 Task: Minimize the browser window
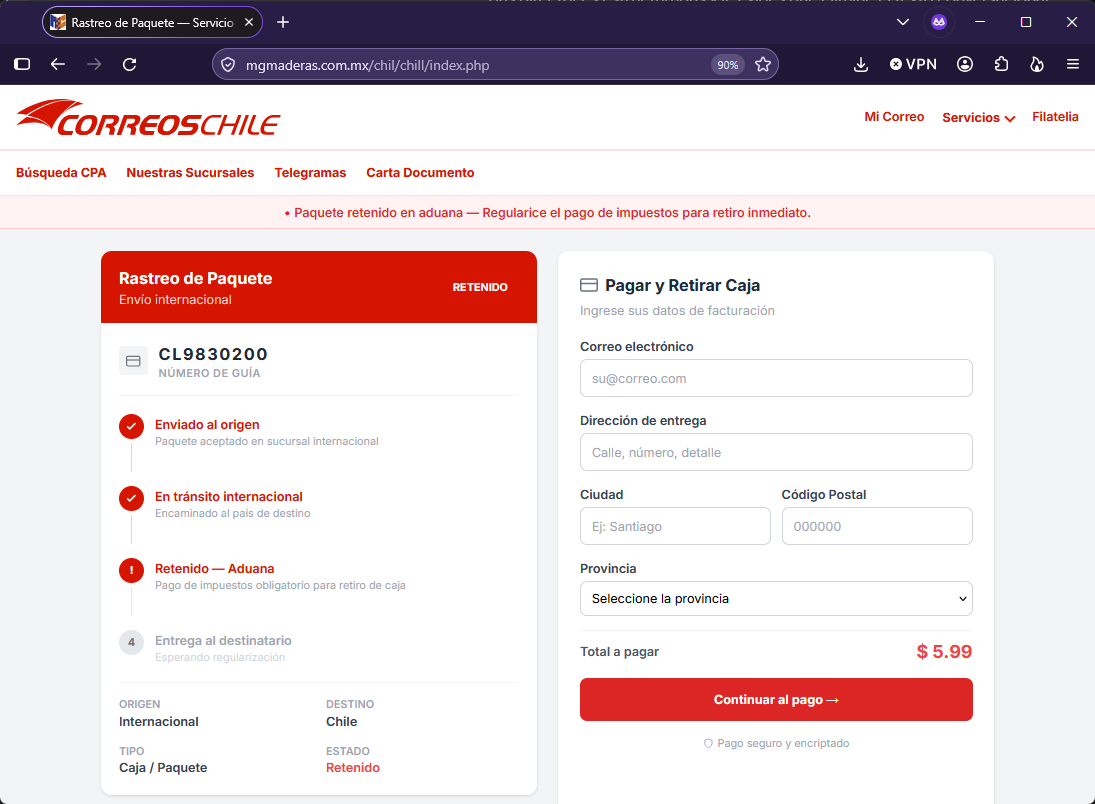[980, 22]
